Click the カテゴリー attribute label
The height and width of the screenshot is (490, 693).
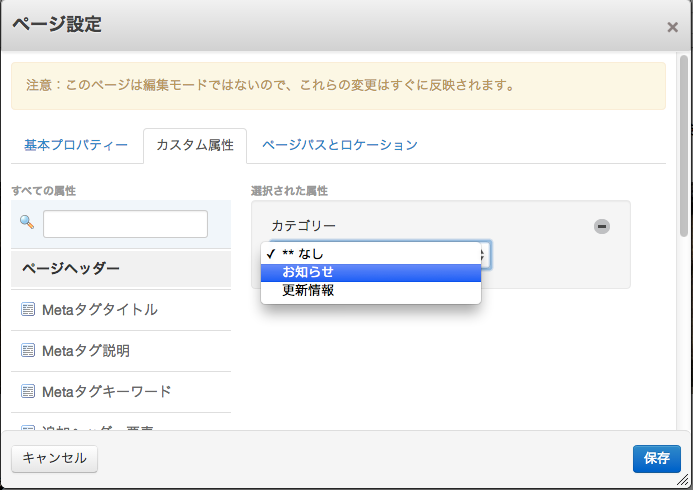(x=304, y=227)
